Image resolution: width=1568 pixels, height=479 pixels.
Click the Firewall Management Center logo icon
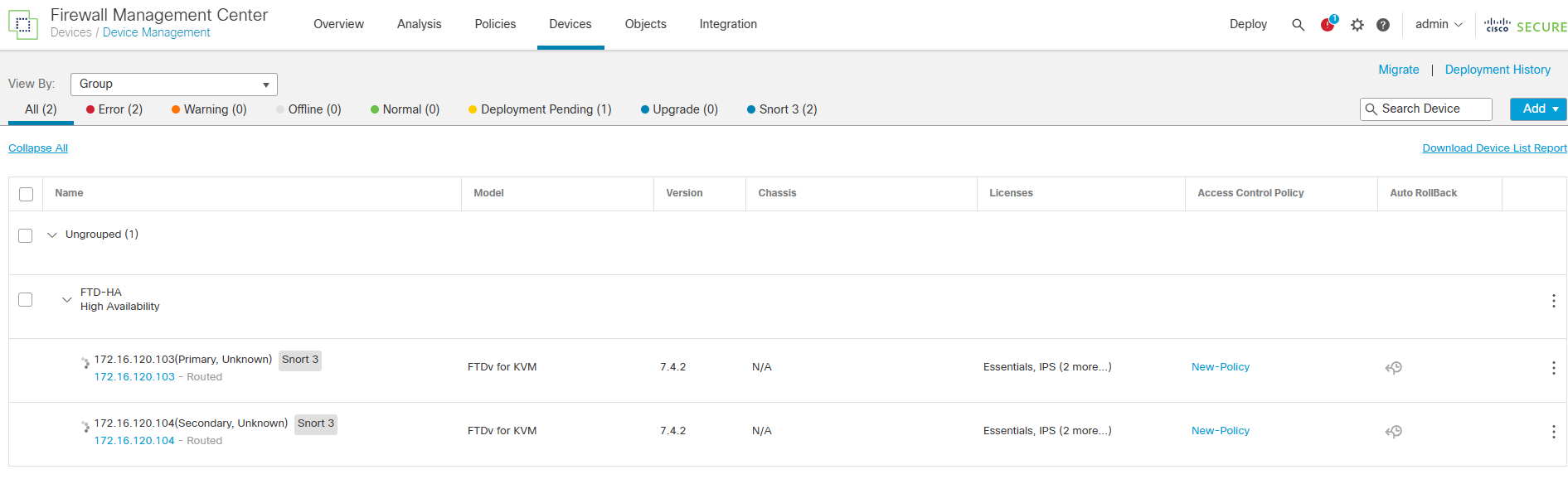coord(23,25)
